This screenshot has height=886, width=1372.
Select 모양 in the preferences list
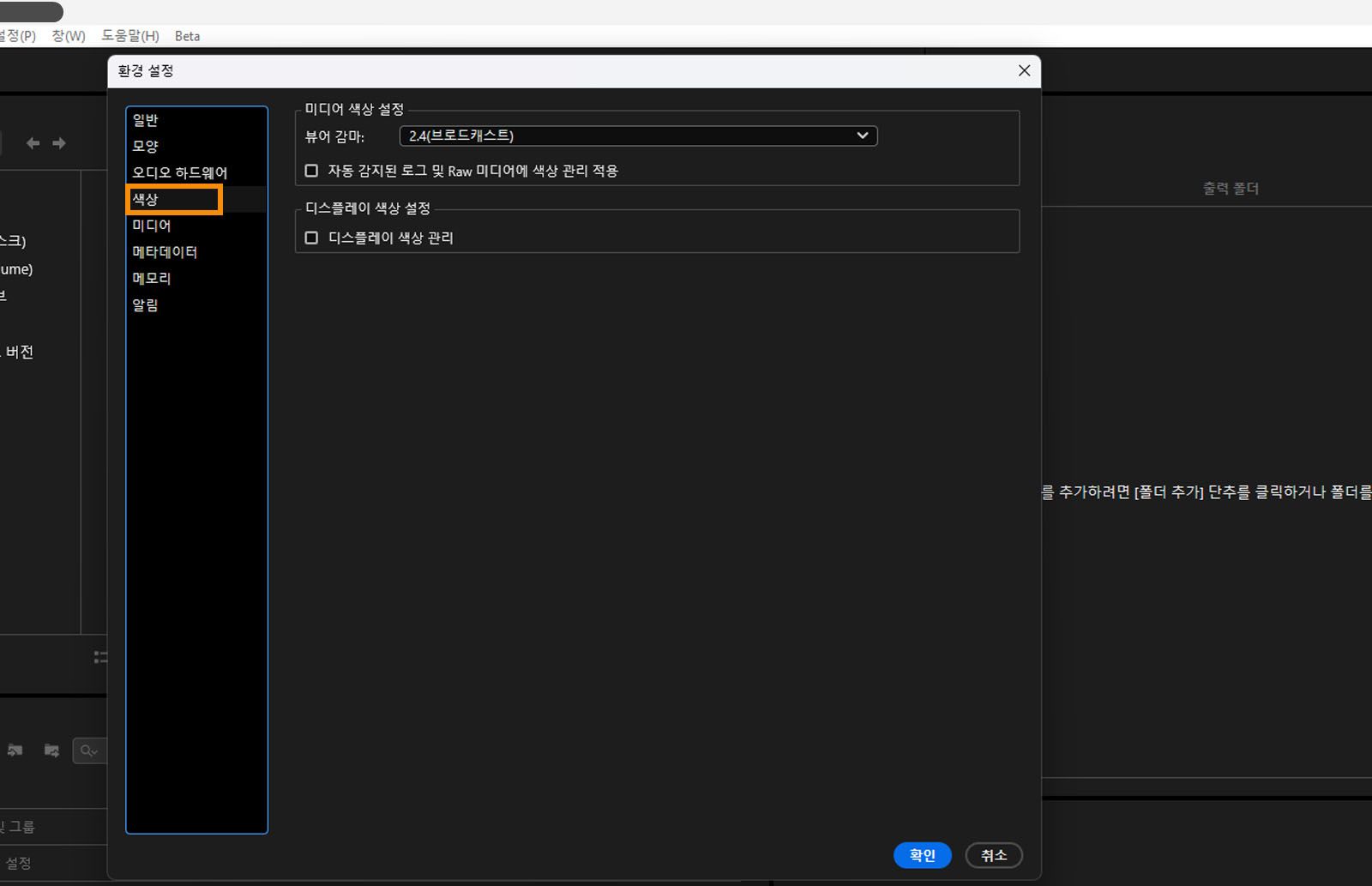(196, 147)
